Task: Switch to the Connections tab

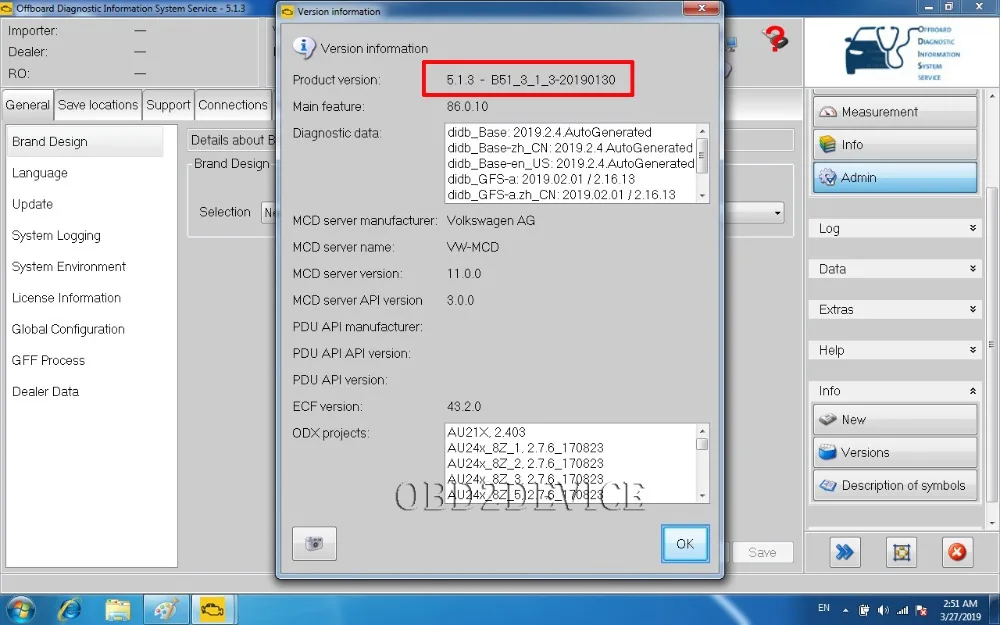Action: (233, 105)
